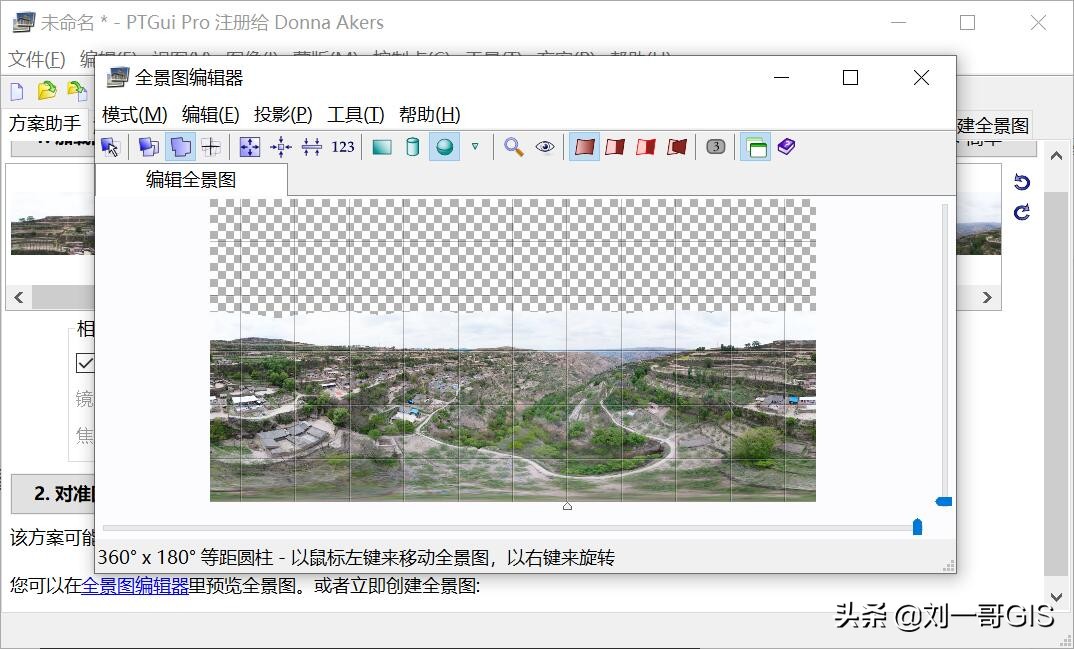Image resolution: width=1074 pixels, height=649 pixels.
Task: Adjust the vertical zoom slider handle
Action: click(x=941, y=501)
